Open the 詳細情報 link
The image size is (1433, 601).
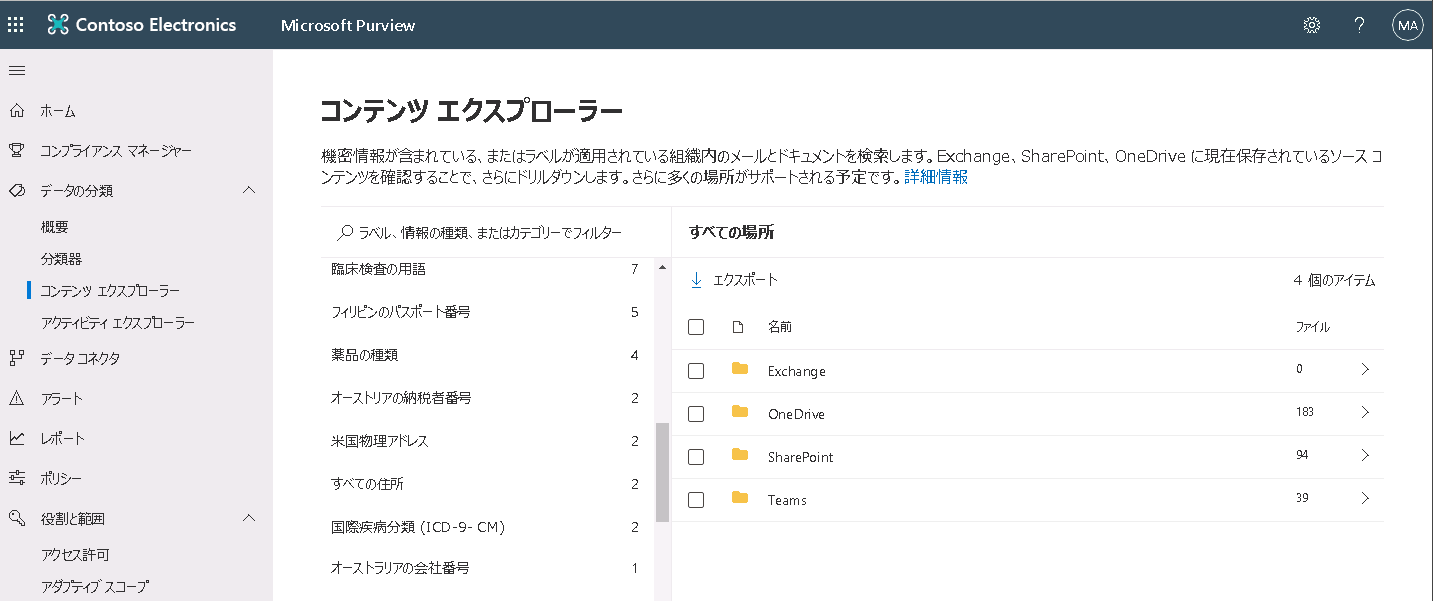(934, 175)
